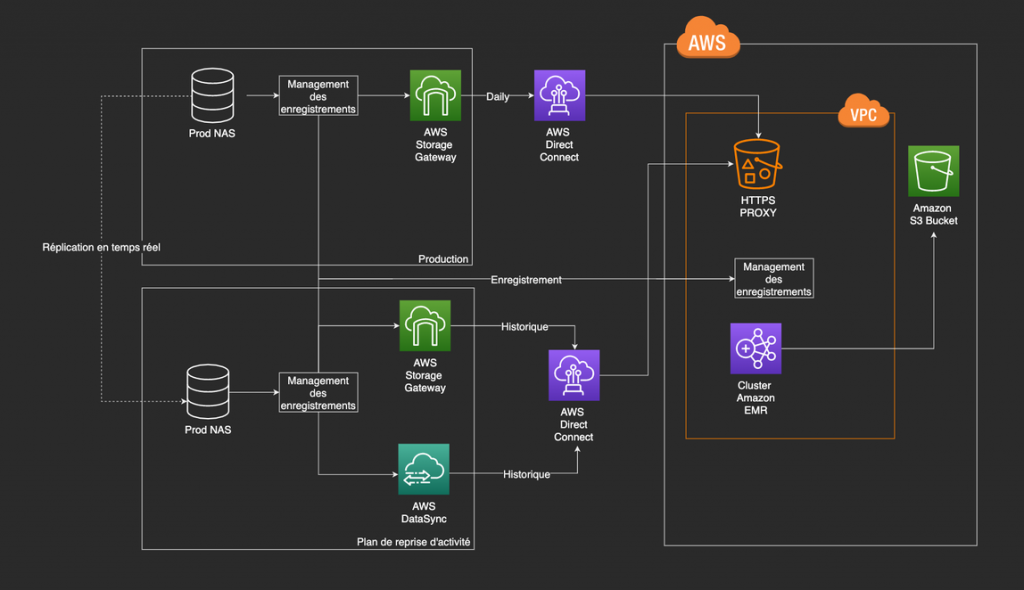Select the Cluster Amazon EMR icon

[x=756, y=348]
